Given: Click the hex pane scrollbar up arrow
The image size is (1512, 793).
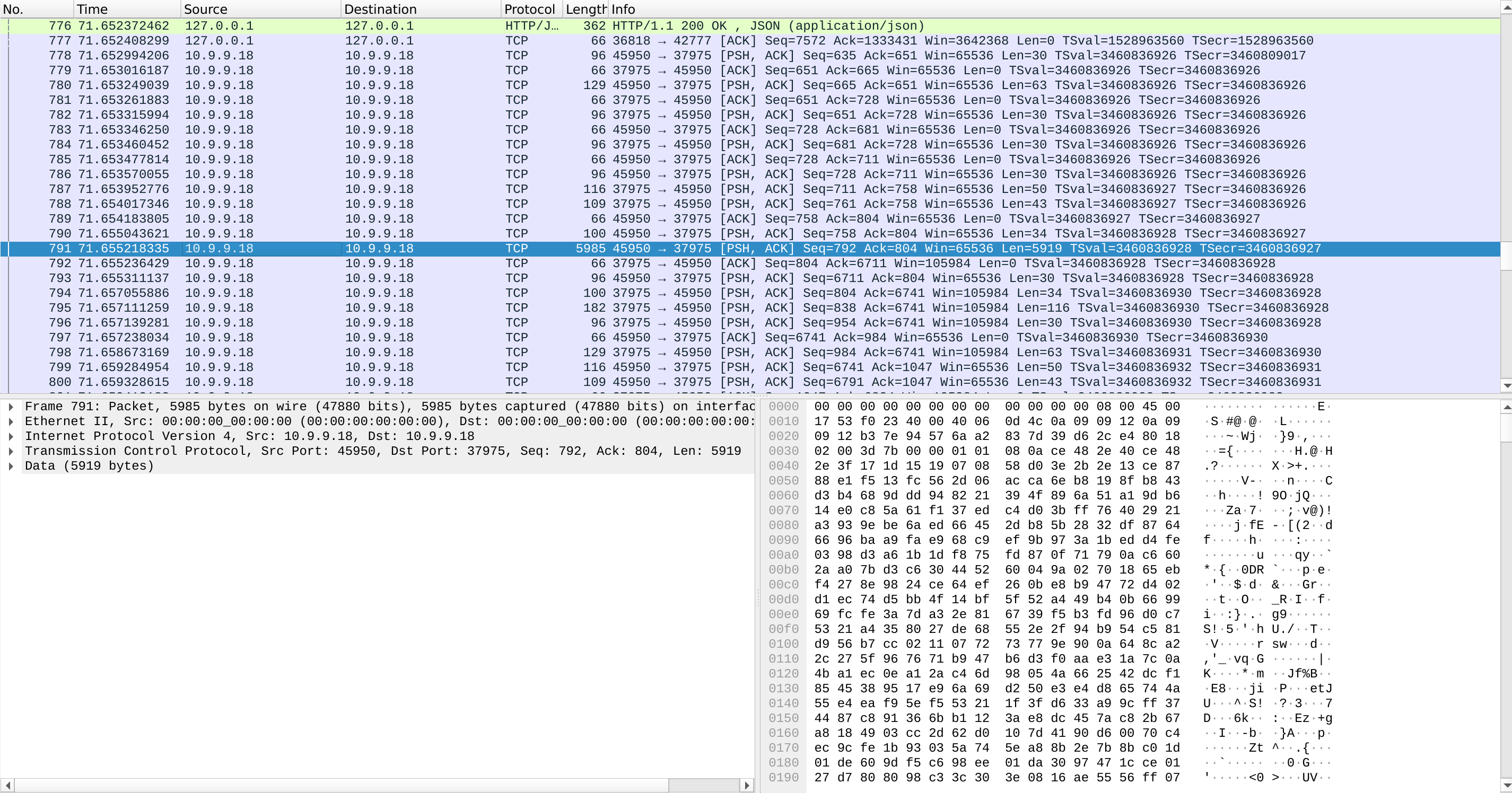Looking at the screenshot, I should (x=1506, y=406).
